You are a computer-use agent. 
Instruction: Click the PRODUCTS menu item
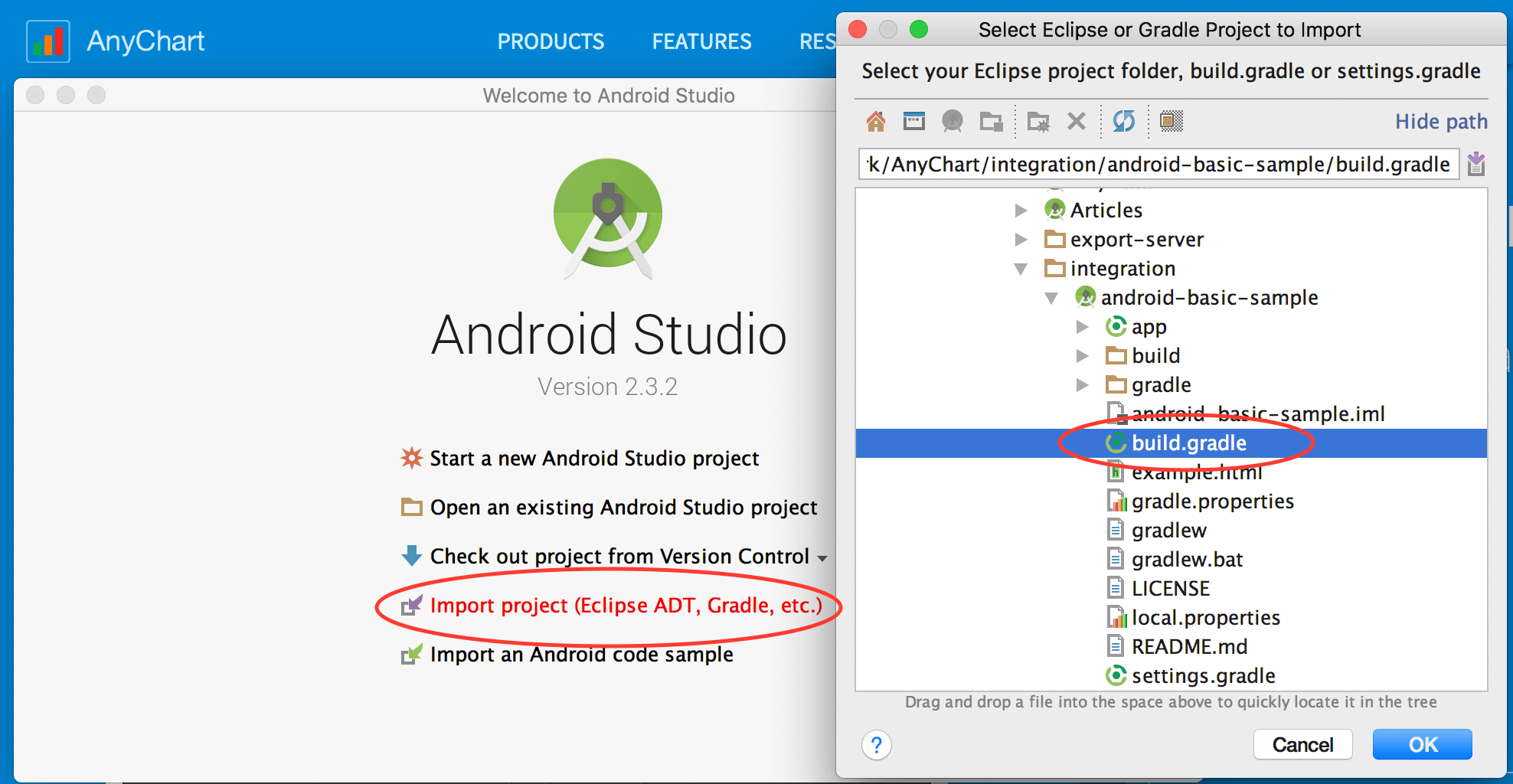[x=551, y=41]
